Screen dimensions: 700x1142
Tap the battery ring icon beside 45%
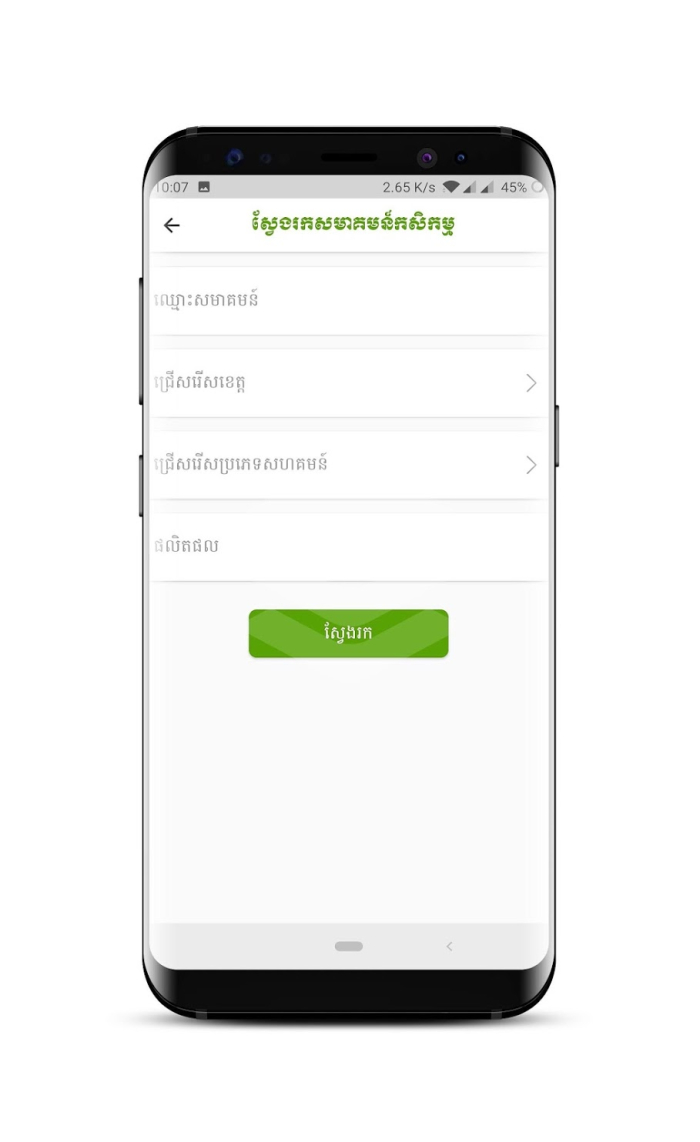538,187
